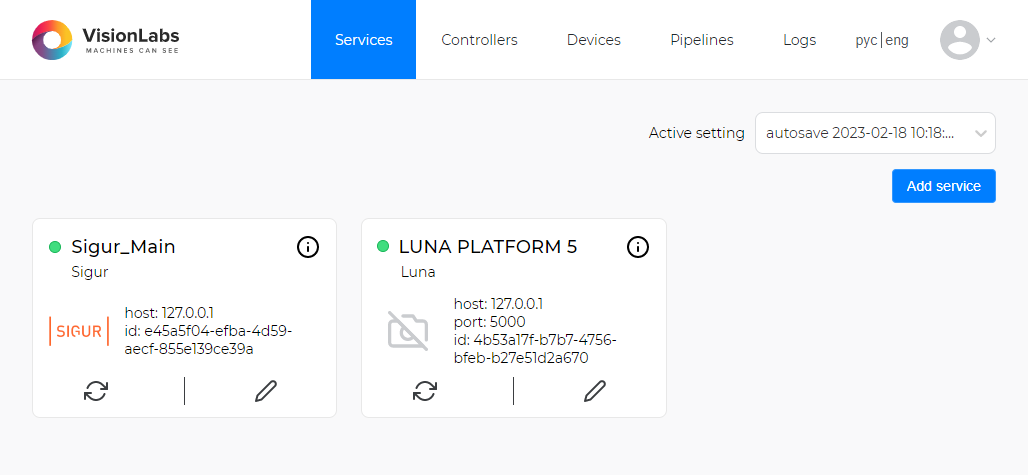1028x475 pixels.
Task: Click the id e45a5f04 text
Action: tap(208, 340)
